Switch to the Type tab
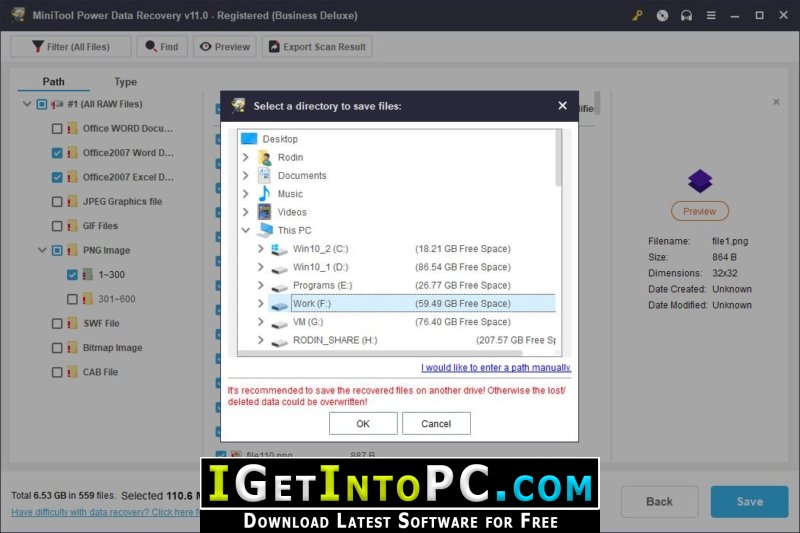The height and width of the screenshot is (533, 800). pyautogui.click(x=126, y=82)
